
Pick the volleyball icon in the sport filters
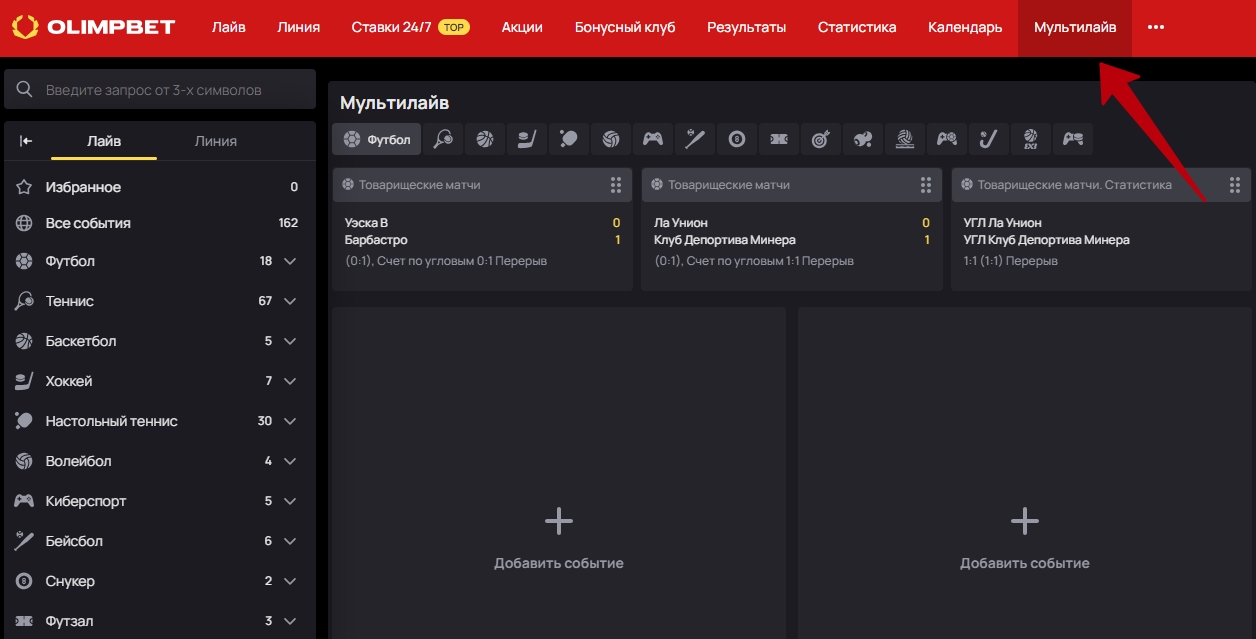click(611, 140)
